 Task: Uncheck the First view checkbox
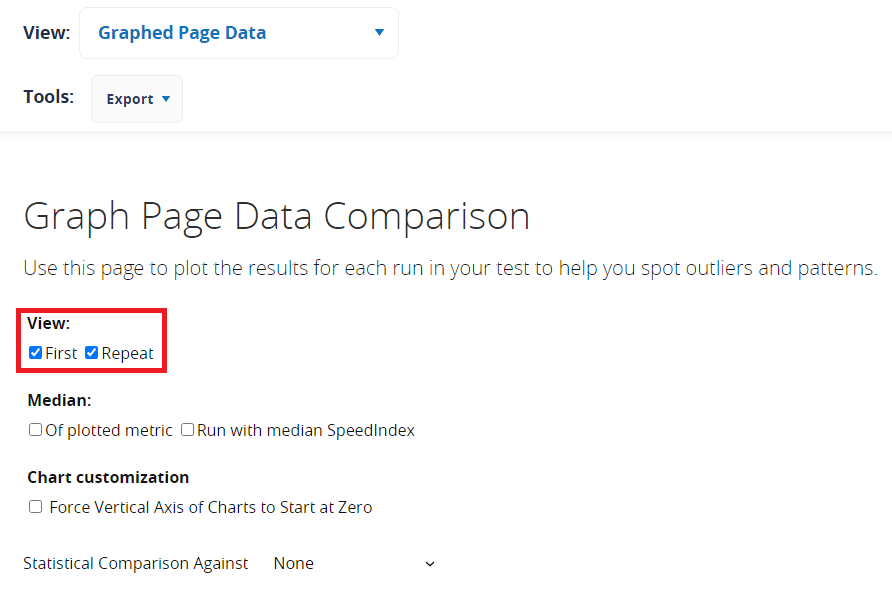point(36,353)
